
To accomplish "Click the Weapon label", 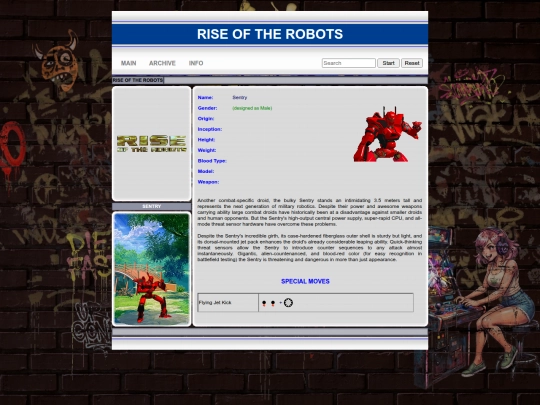I will coord(208,182).
